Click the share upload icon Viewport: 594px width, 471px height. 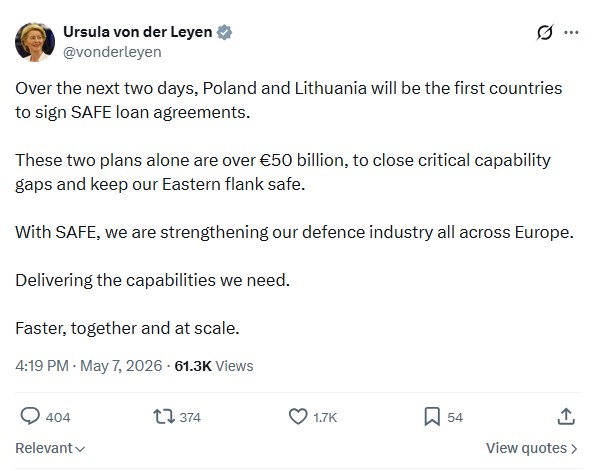[566, 416]
